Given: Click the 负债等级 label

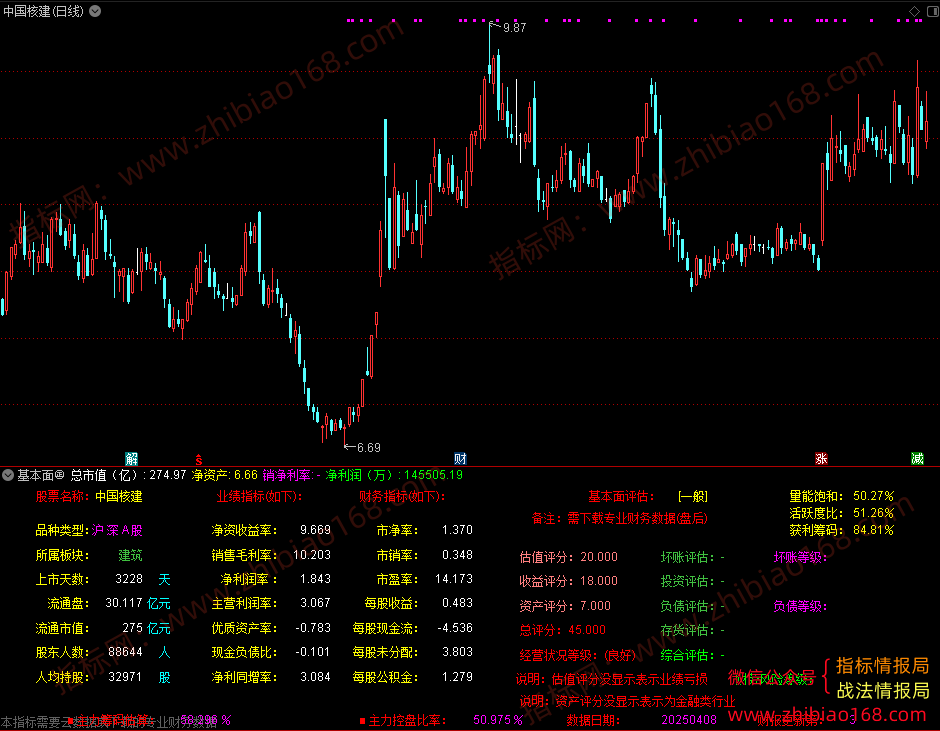Looking at the screenshot, I should coord(800,606).
